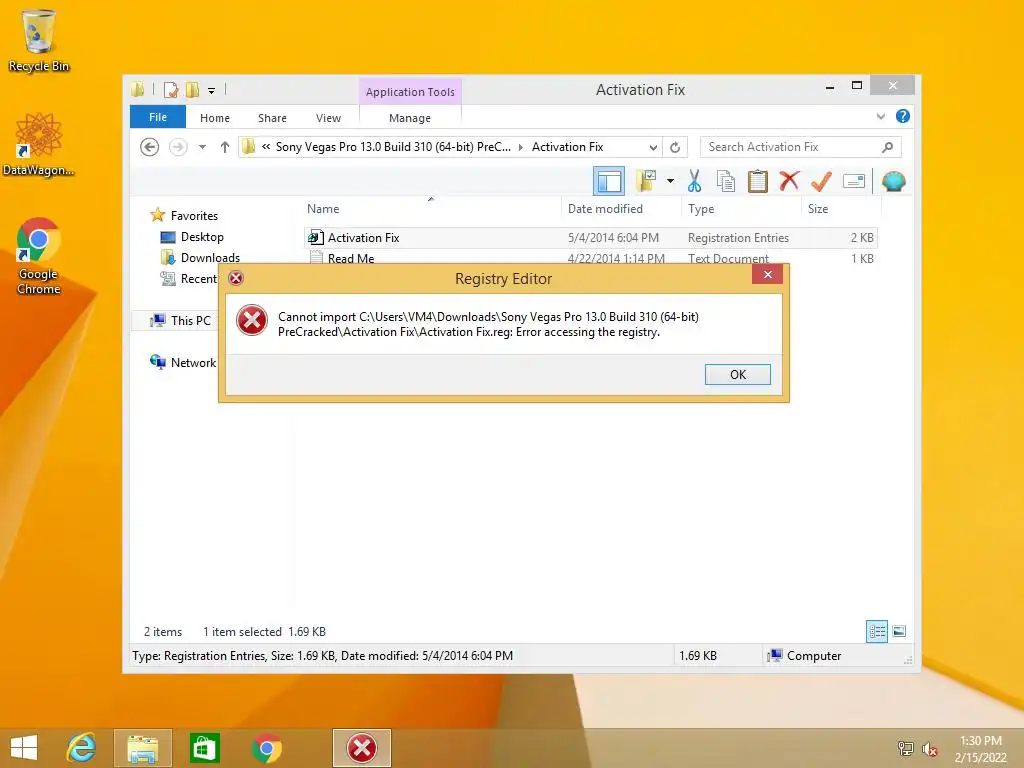Click the New Folder quick access icon

click(x=192, y=90)
